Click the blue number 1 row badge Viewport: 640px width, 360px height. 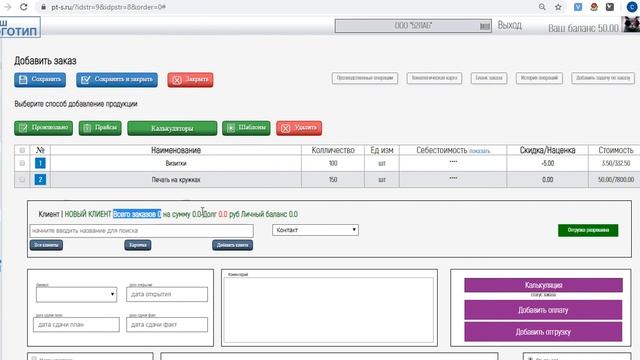(40, 163)
